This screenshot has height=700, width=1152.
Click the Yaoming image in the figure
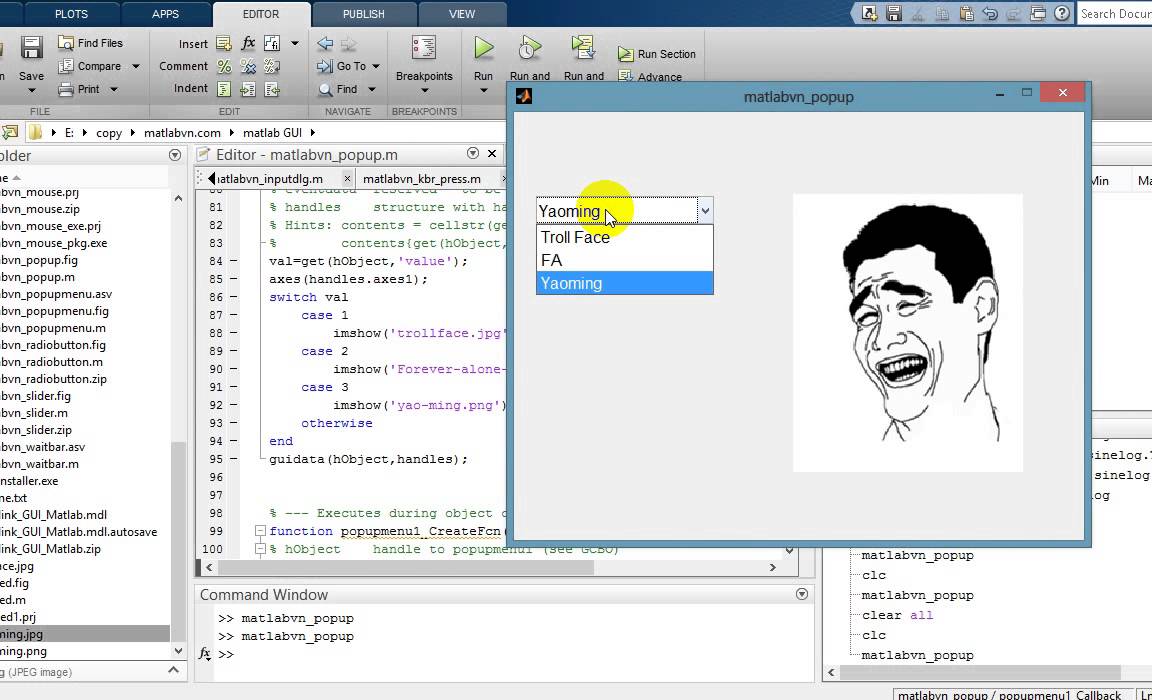907,333
